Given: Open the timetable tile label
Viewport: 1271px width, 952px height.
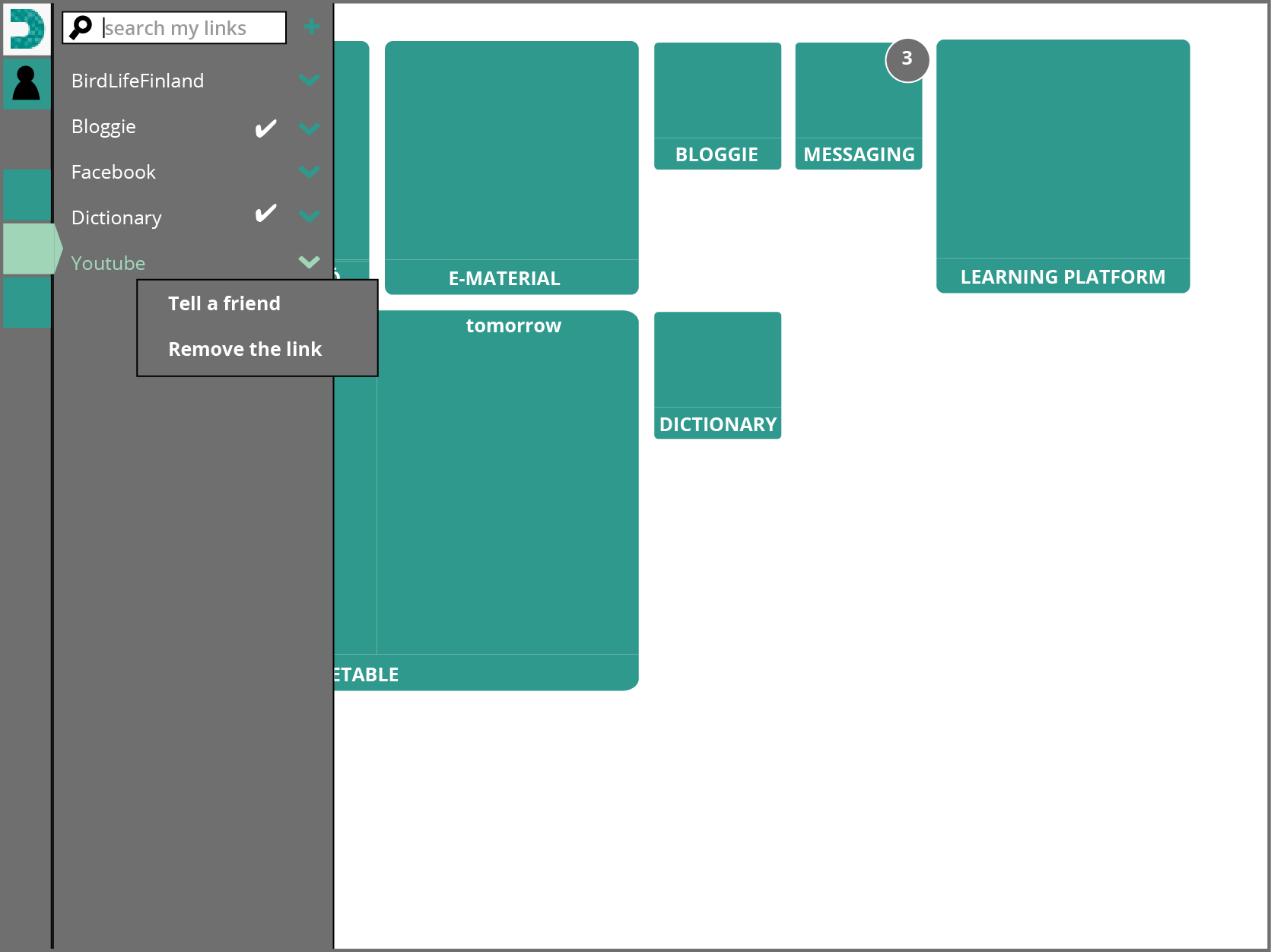Looking at the screenshot, I should tap(367, 674).
